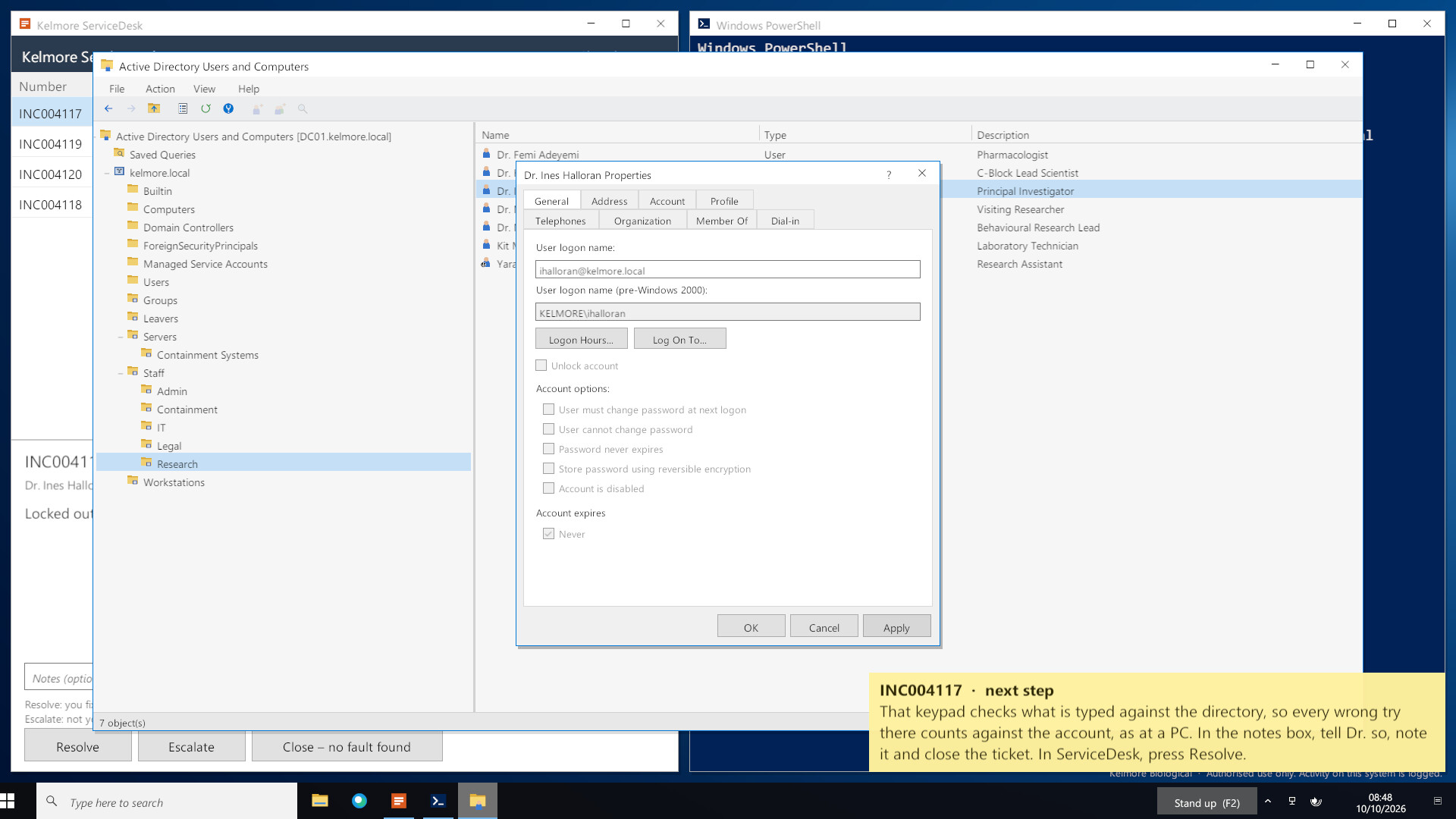Open the Action menu
This screenshot has width=1456, height=819.
click(x=160, y=89)
